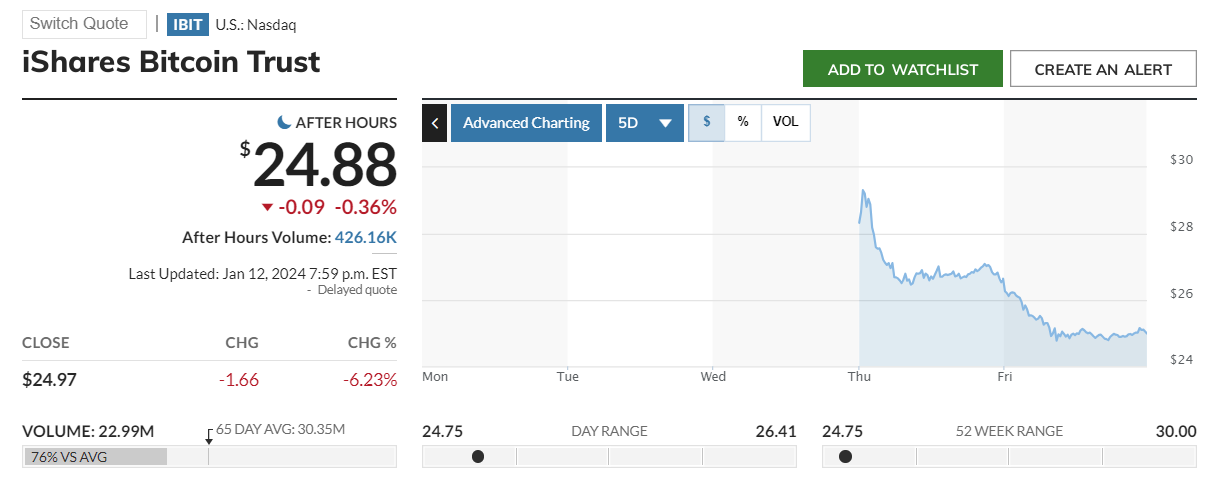1218x487 pixels.
Task: Add IBIT to watchlist
Action: tap(902, 69)
